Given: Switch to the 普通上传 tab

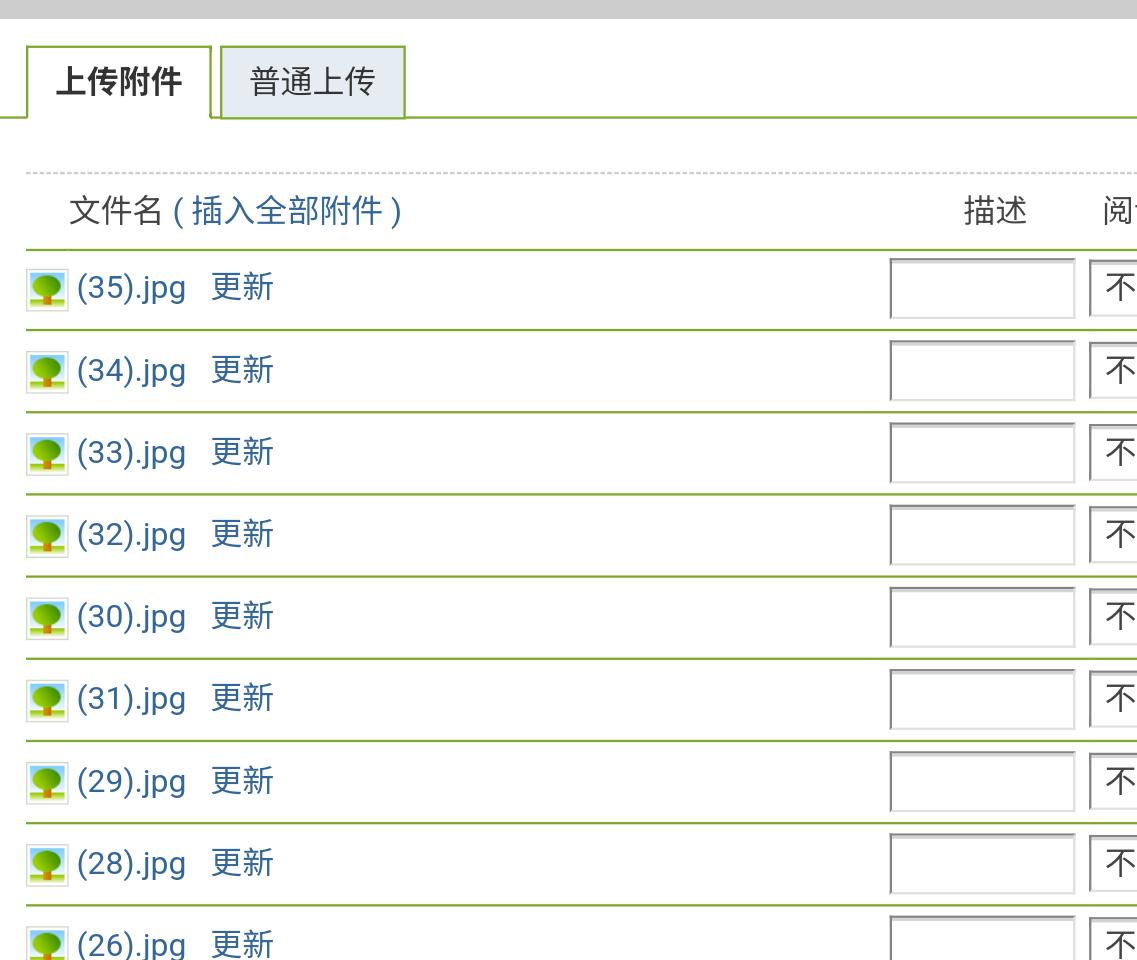Looking at the screenshot, I should point(312,82).
